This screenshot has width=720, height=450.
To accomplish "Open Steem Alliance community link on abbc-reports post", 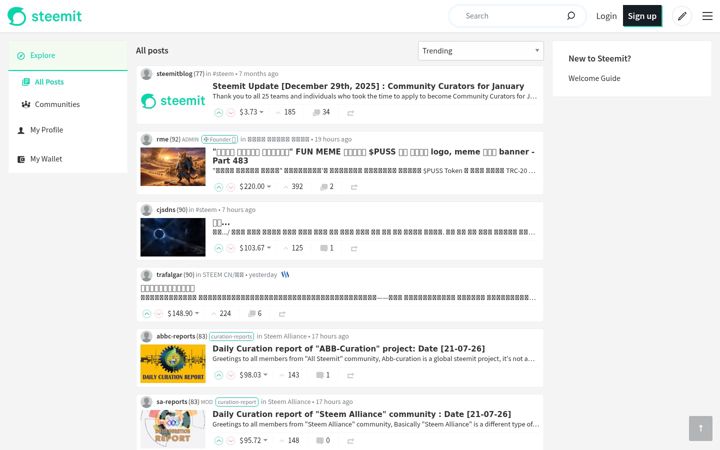I will [x=285, y=337].
